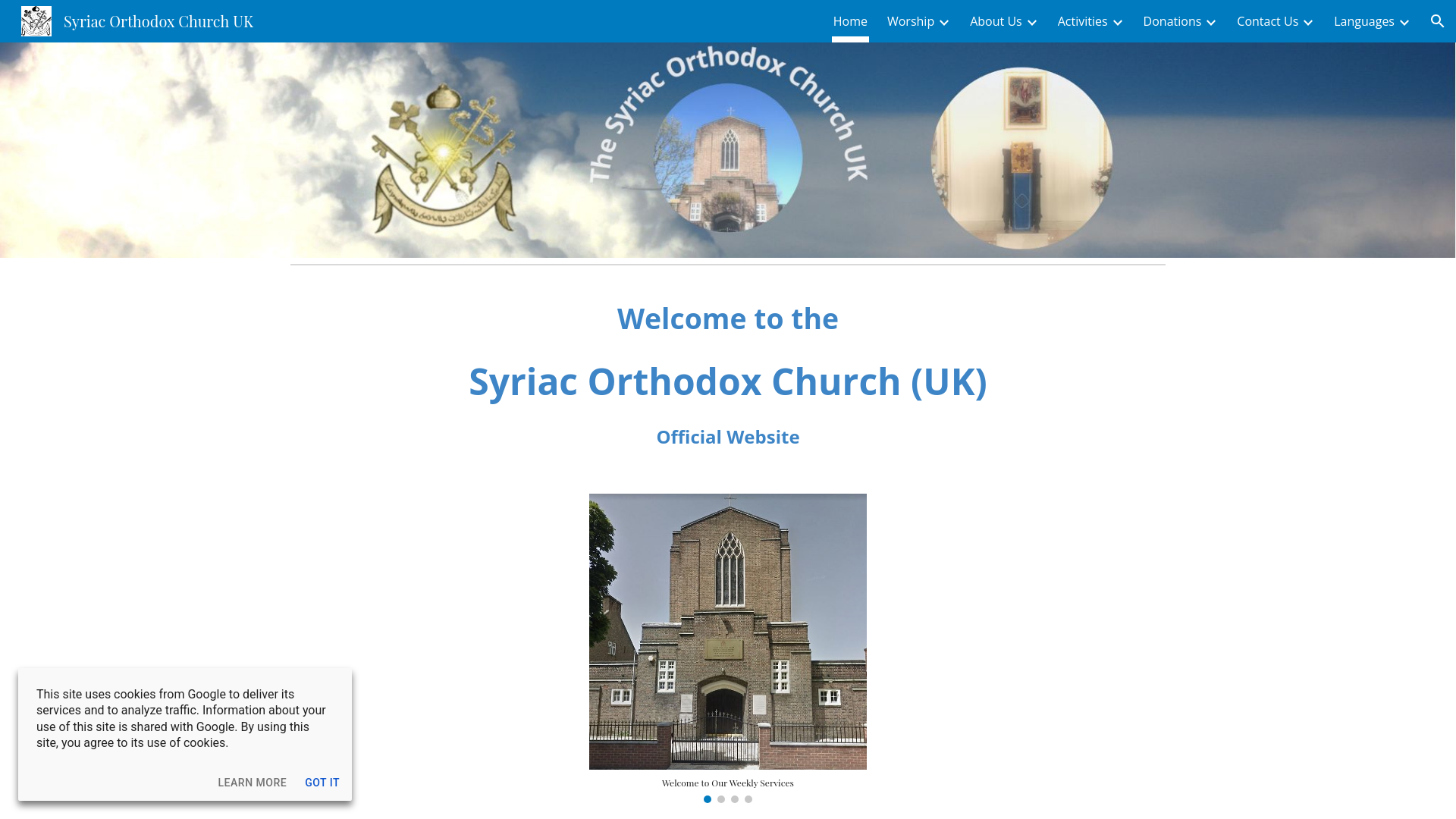This screenshot has width=1456, height=819.
Task: Select the third carousel dot
Action: point(735,799)
